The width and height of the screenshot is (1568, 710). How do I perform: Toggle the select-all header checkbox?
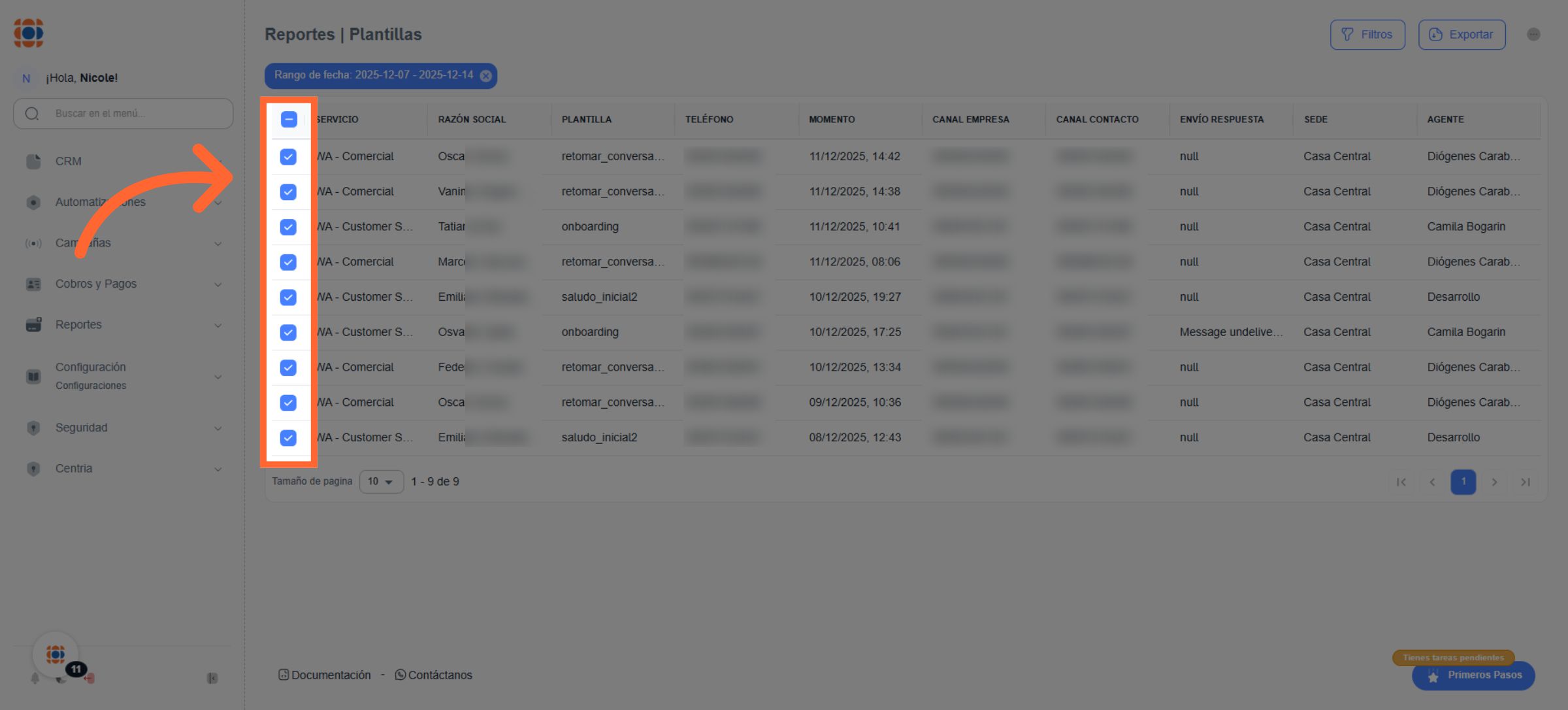coord(289,119)
